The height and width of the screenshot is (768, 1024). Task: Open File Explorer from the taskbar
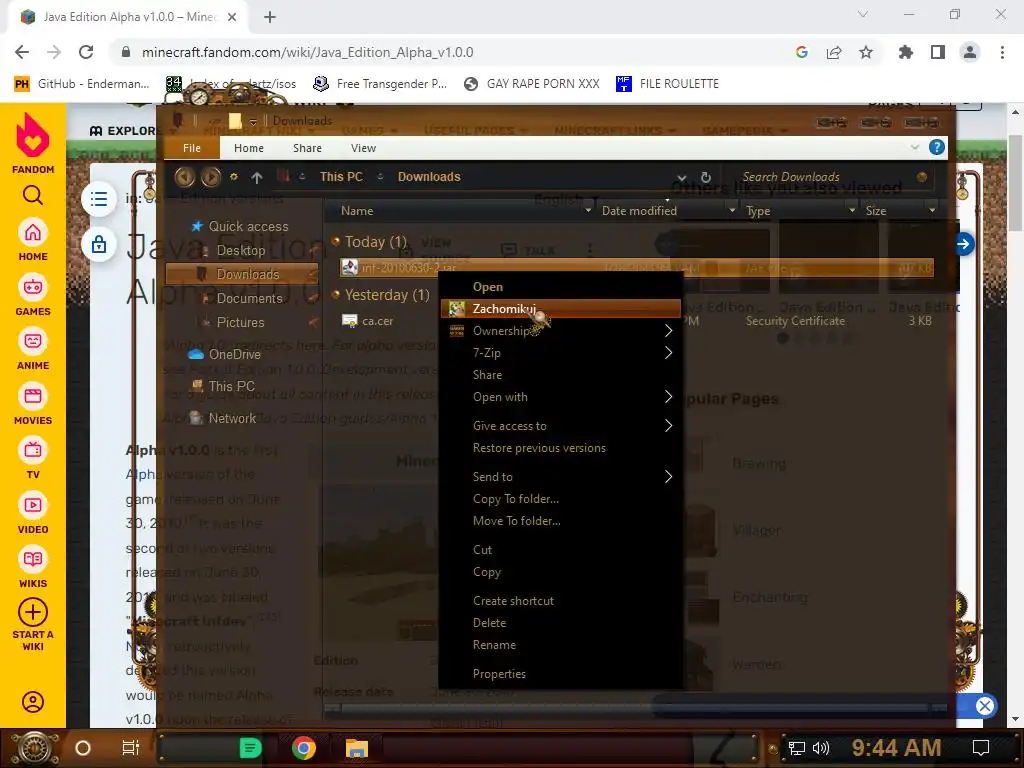click(357, 748)
